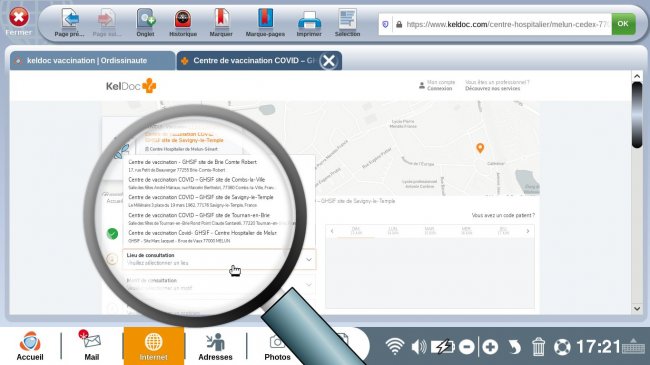650x365 pixels.
Task: Show next days with calendar right arrow
Action: click(528, 231)
